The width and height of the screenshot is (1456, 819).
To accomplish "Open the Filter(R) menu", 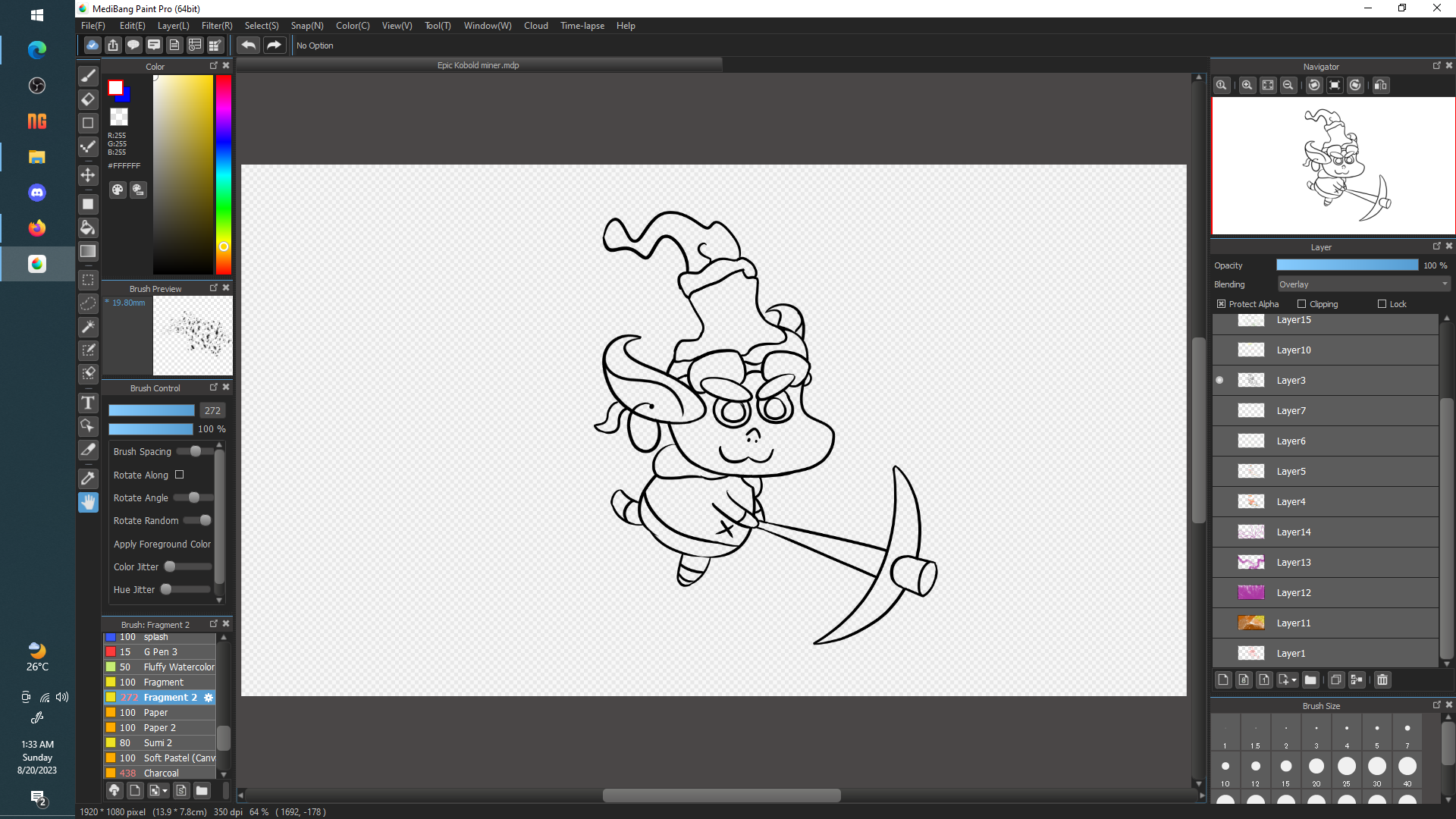I will 217,26.
